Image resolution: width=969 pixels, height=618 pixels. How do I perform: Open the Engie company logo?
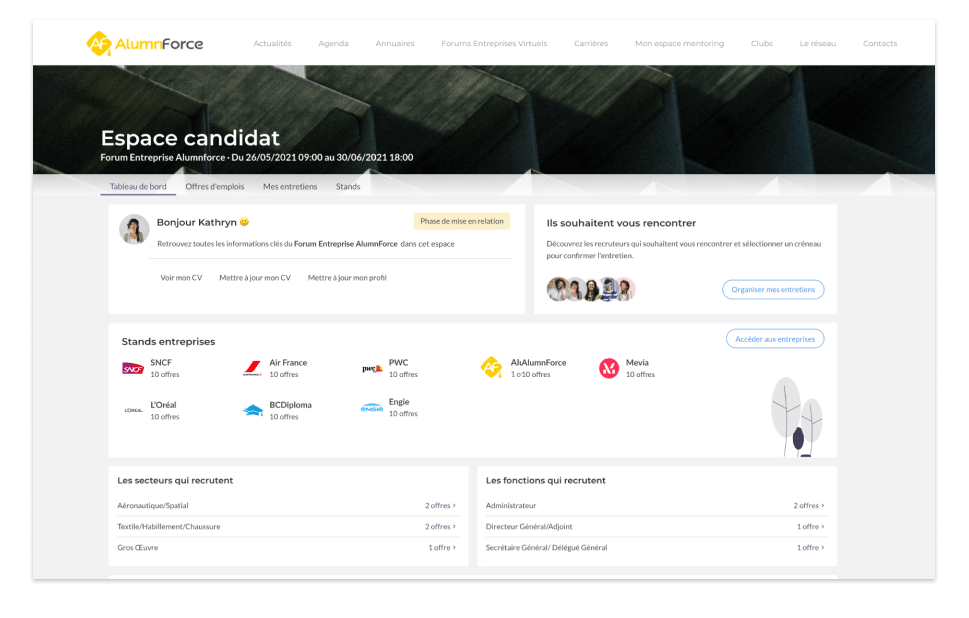point(372,408)
